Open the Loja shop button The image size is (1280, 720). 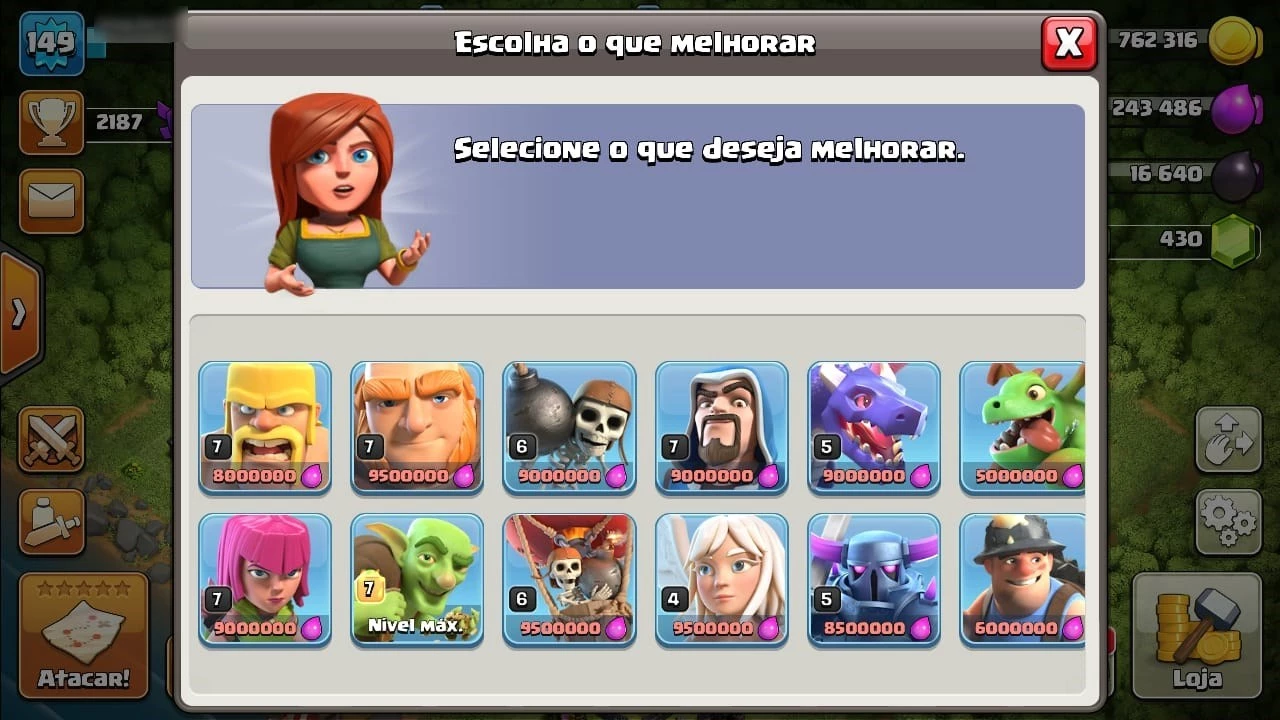tap(1197, 635)
